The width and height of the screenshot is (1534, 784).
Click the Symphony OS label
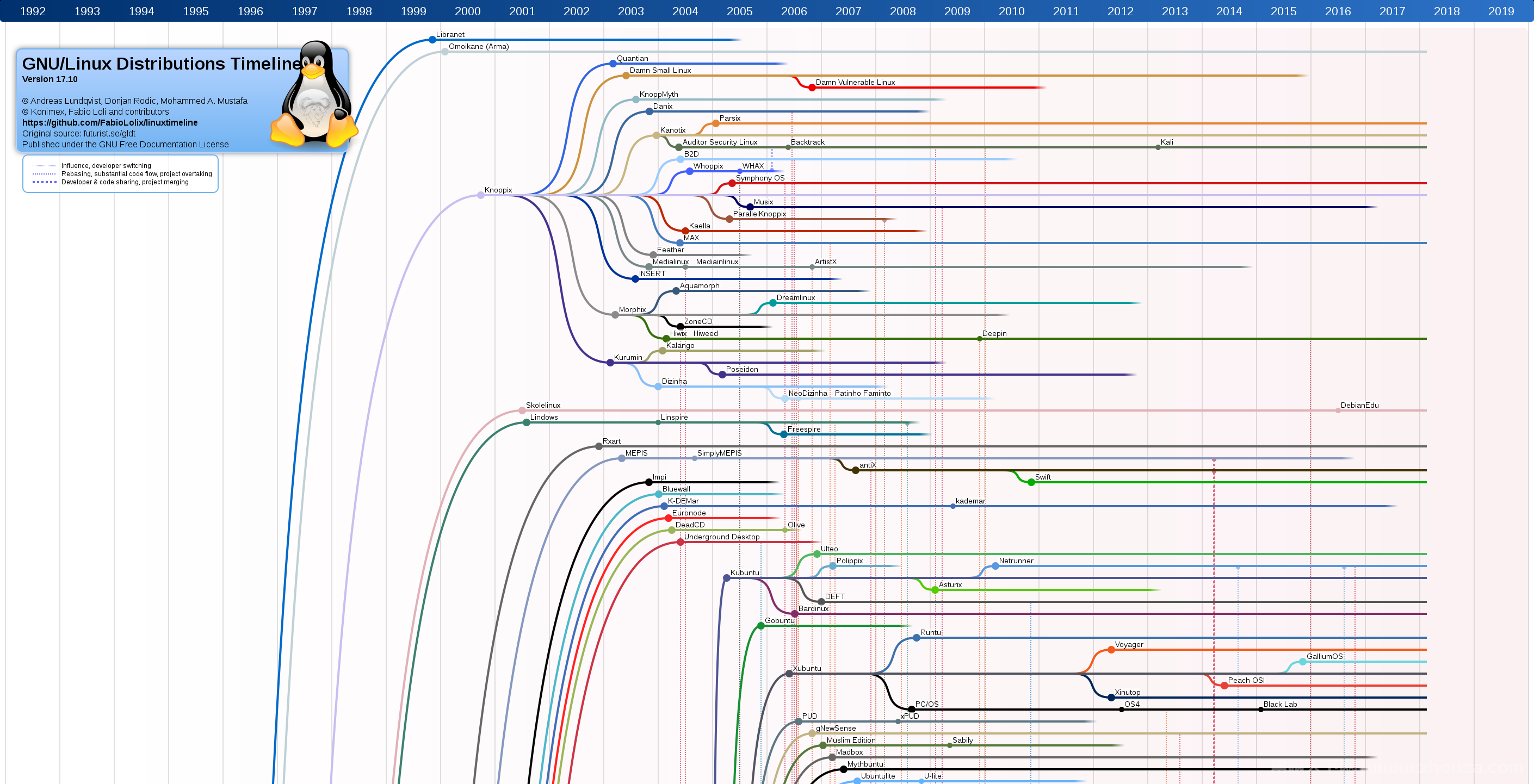(x=760, y=178)
